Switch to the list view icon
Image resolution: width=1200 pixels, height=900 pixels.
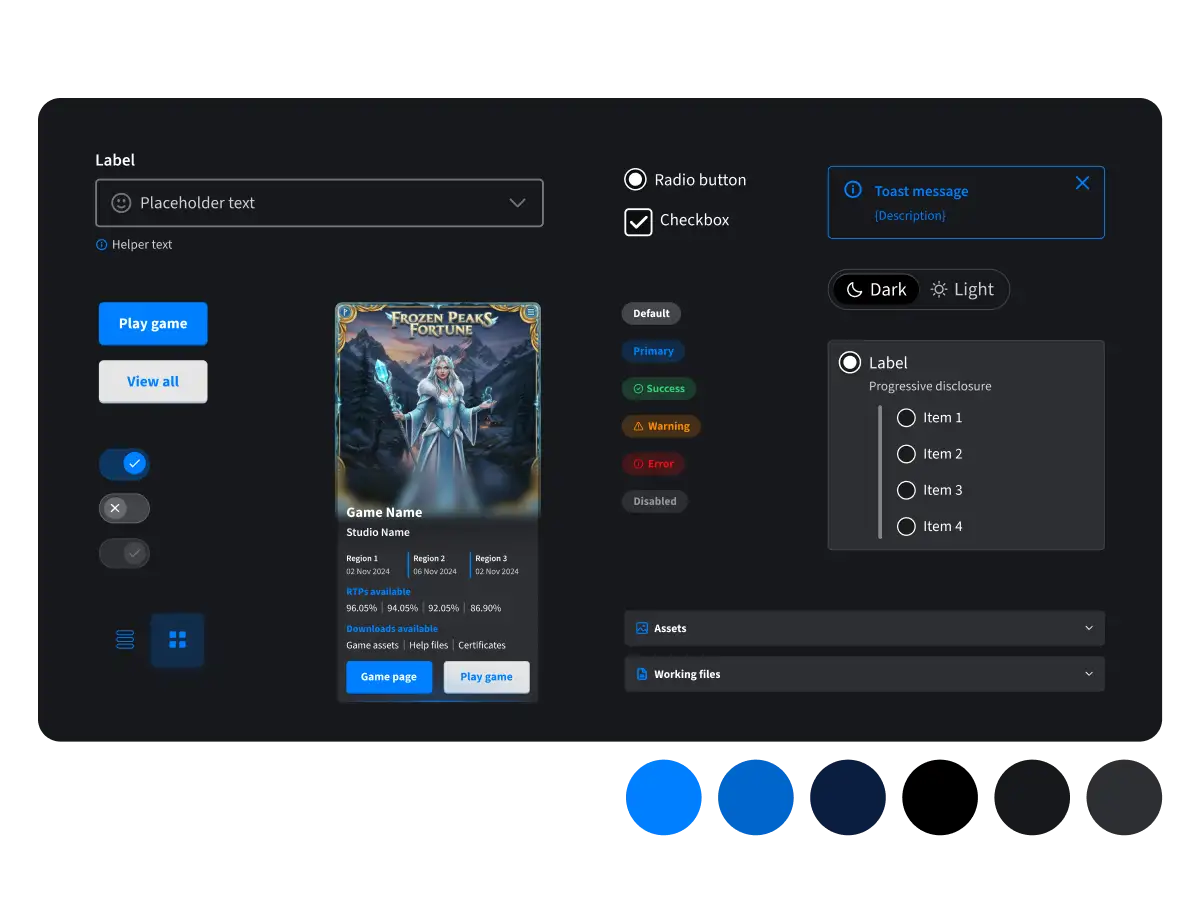125,640
